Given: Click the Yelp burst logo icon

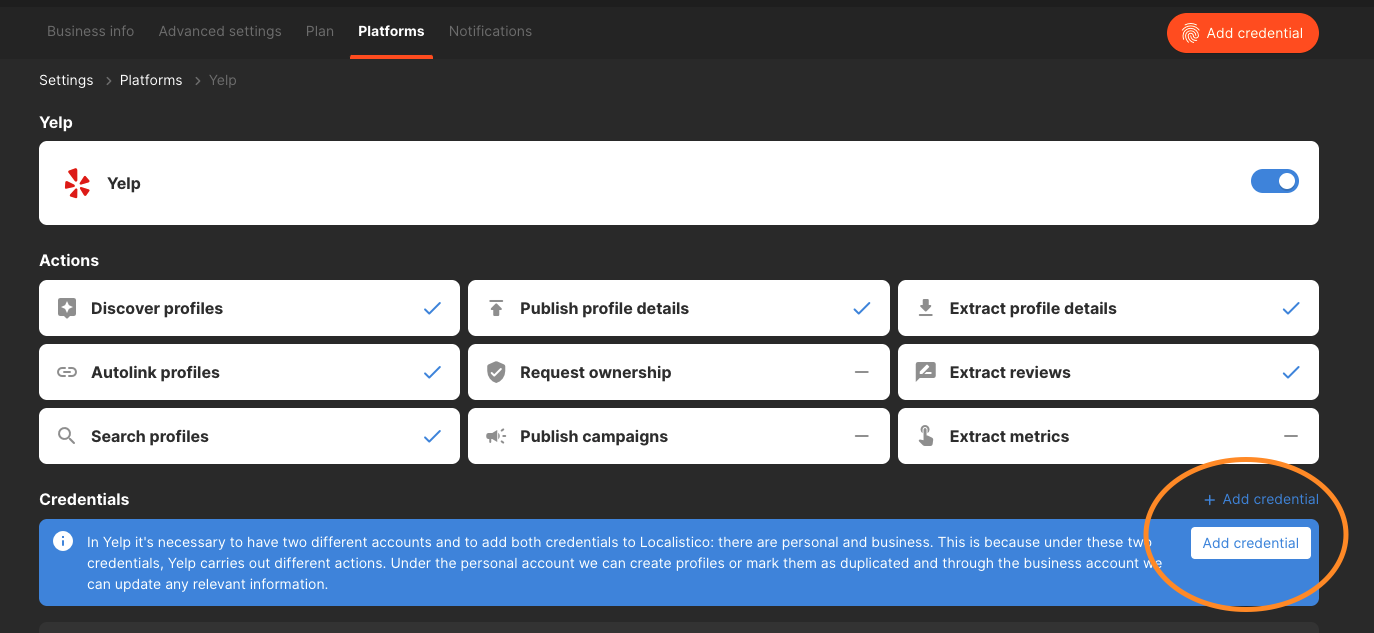Looking at the screenshot, I should [x=77, y=183].
